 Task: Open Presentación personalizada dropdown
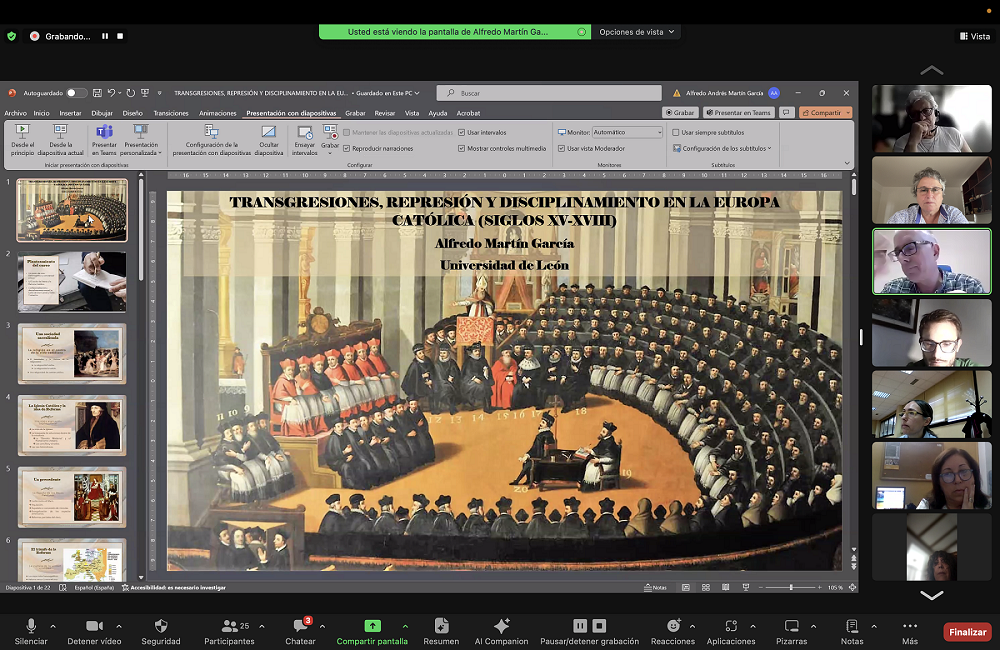coord(141,140)
